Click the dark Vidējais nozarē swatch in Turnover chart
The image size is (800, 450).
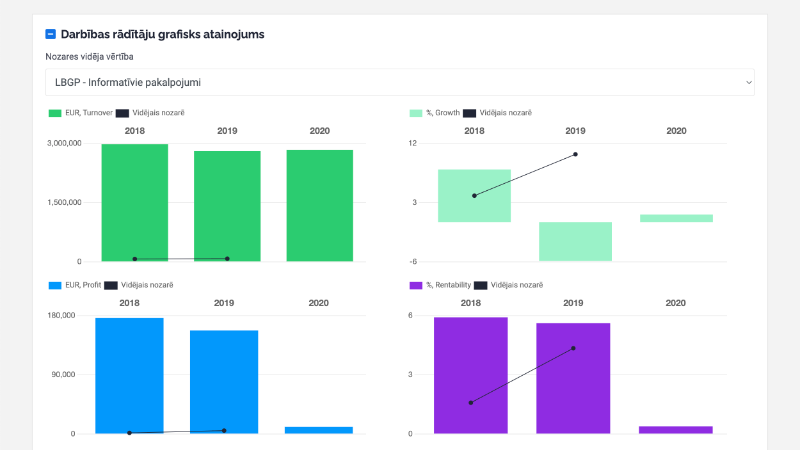123,113
